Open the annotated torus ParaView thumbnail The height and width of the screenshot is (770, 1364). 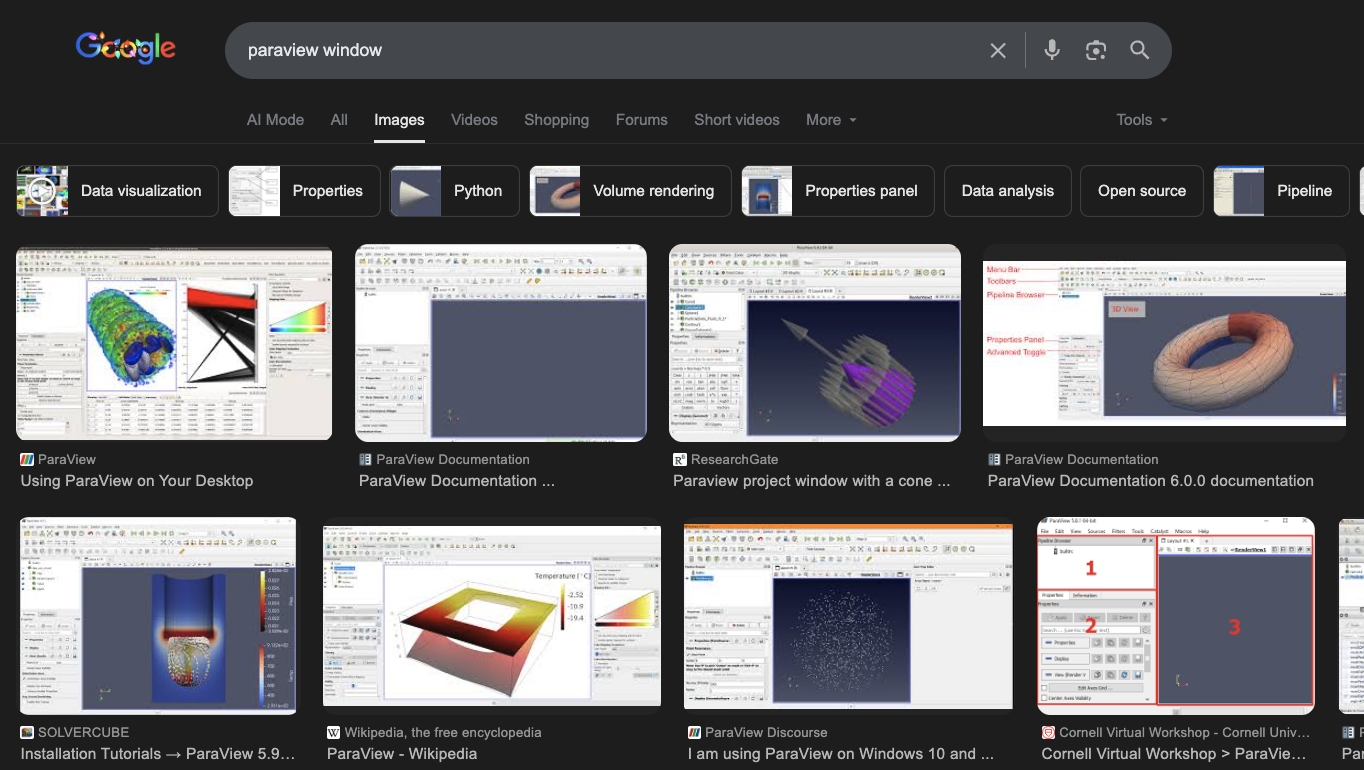click(1165, 342)
